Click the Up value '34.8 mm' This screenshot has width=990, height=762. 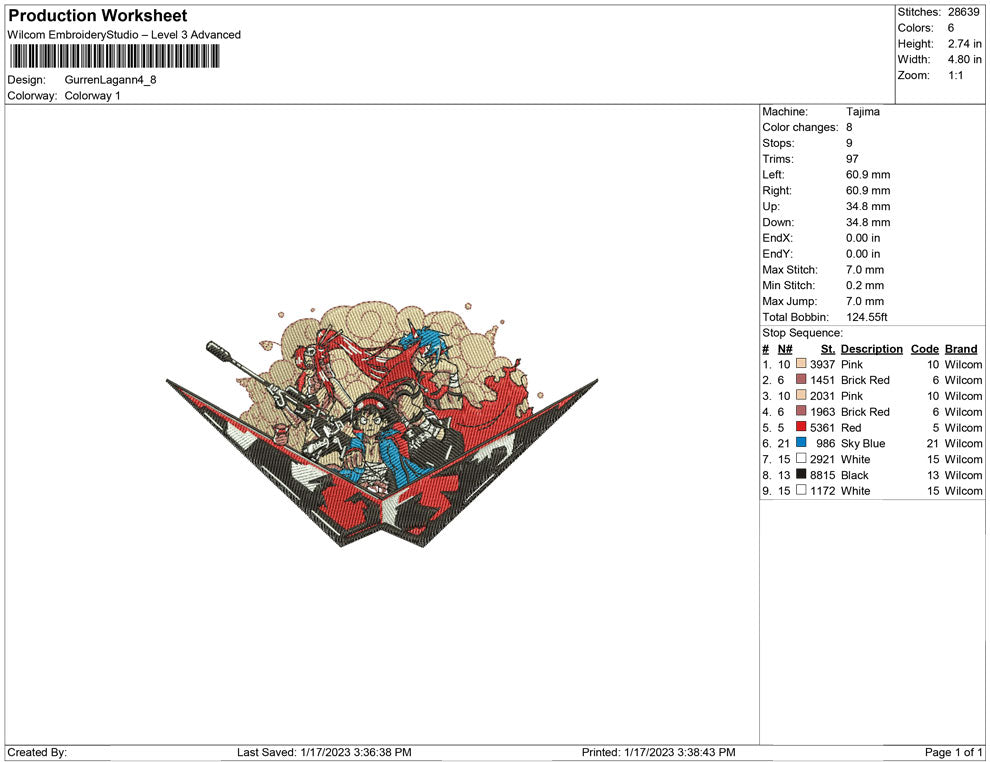point(868,206)
